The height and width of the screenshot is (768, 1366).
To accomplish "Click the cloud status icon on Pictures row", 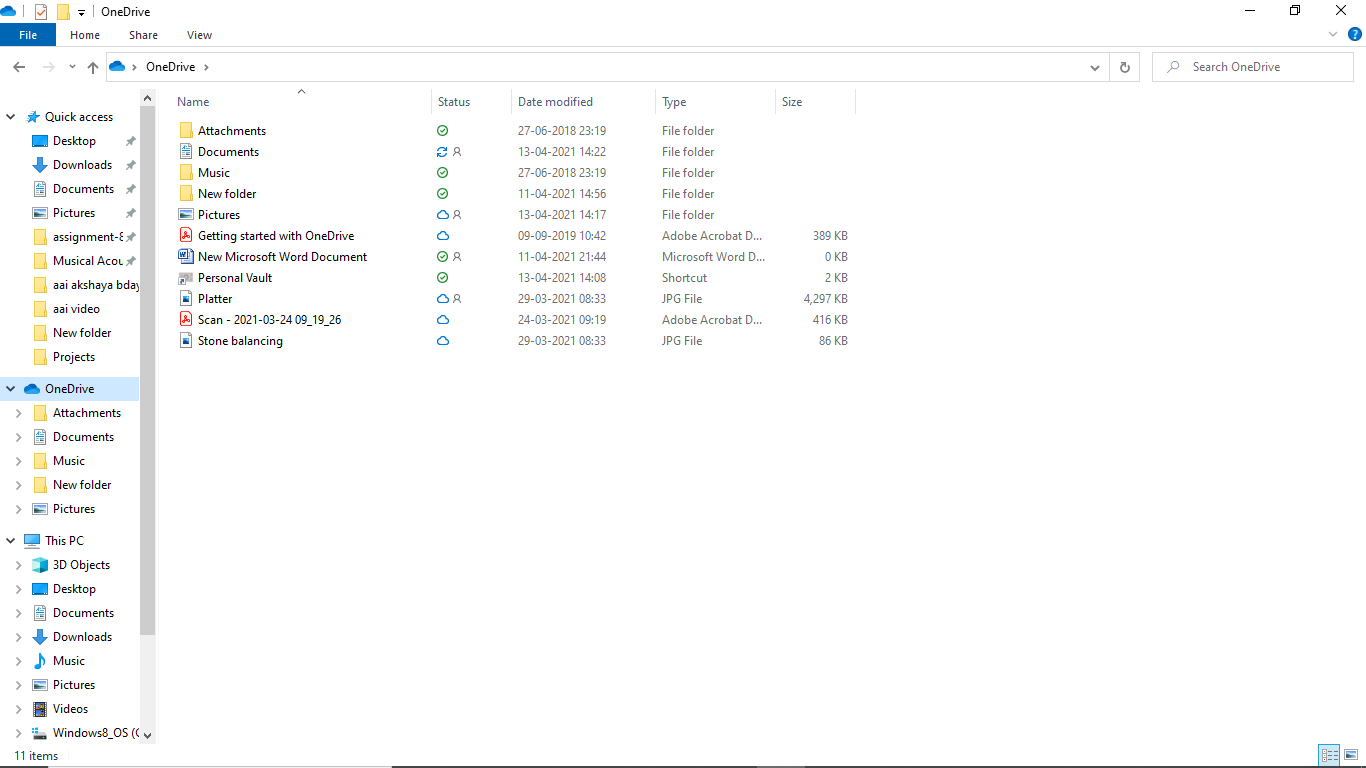I will click(x=442, y=215).
